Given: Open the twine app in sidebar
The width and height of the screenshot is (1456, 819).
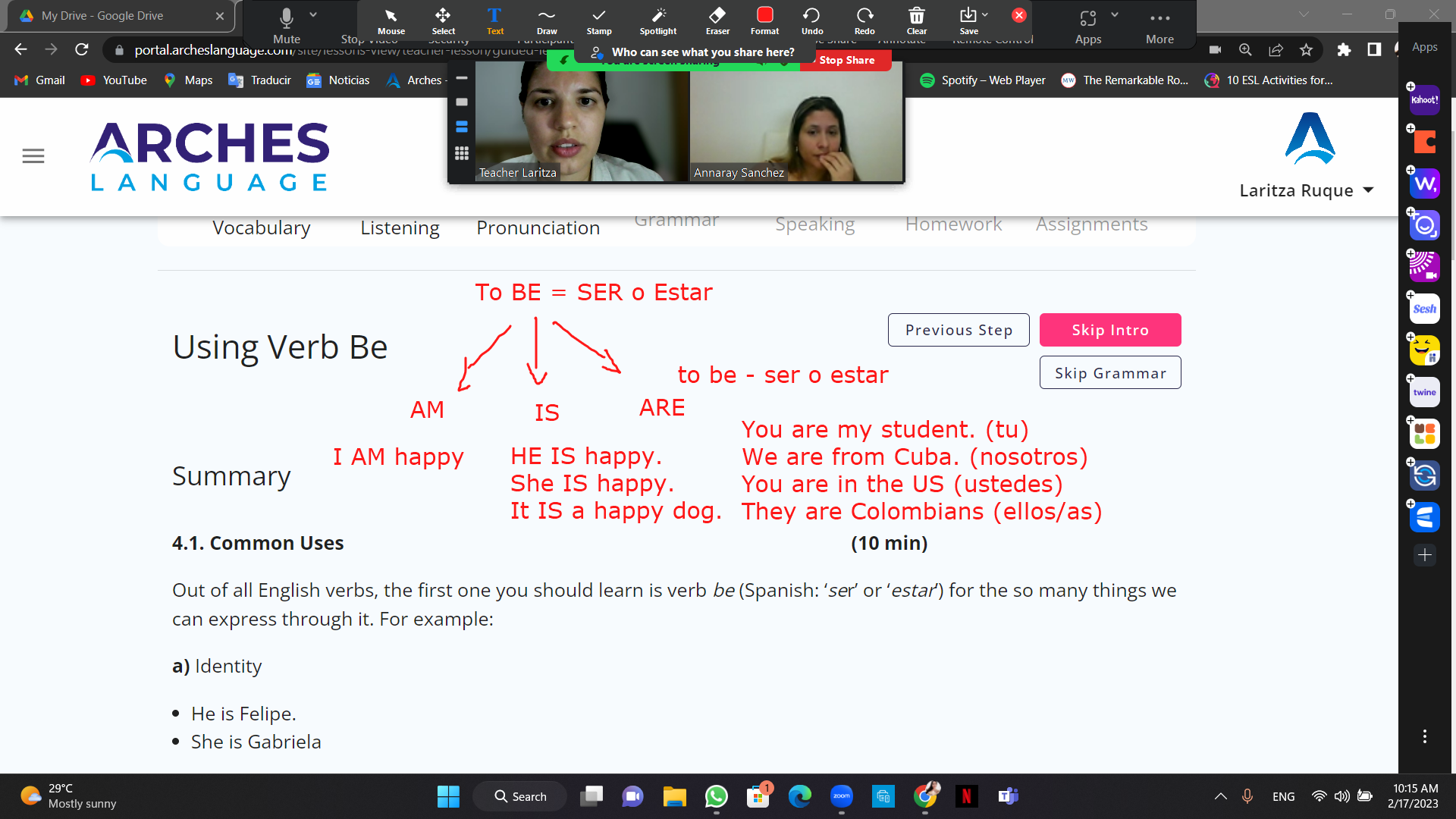Looking at the screenshot, I should click(1424, 392).
